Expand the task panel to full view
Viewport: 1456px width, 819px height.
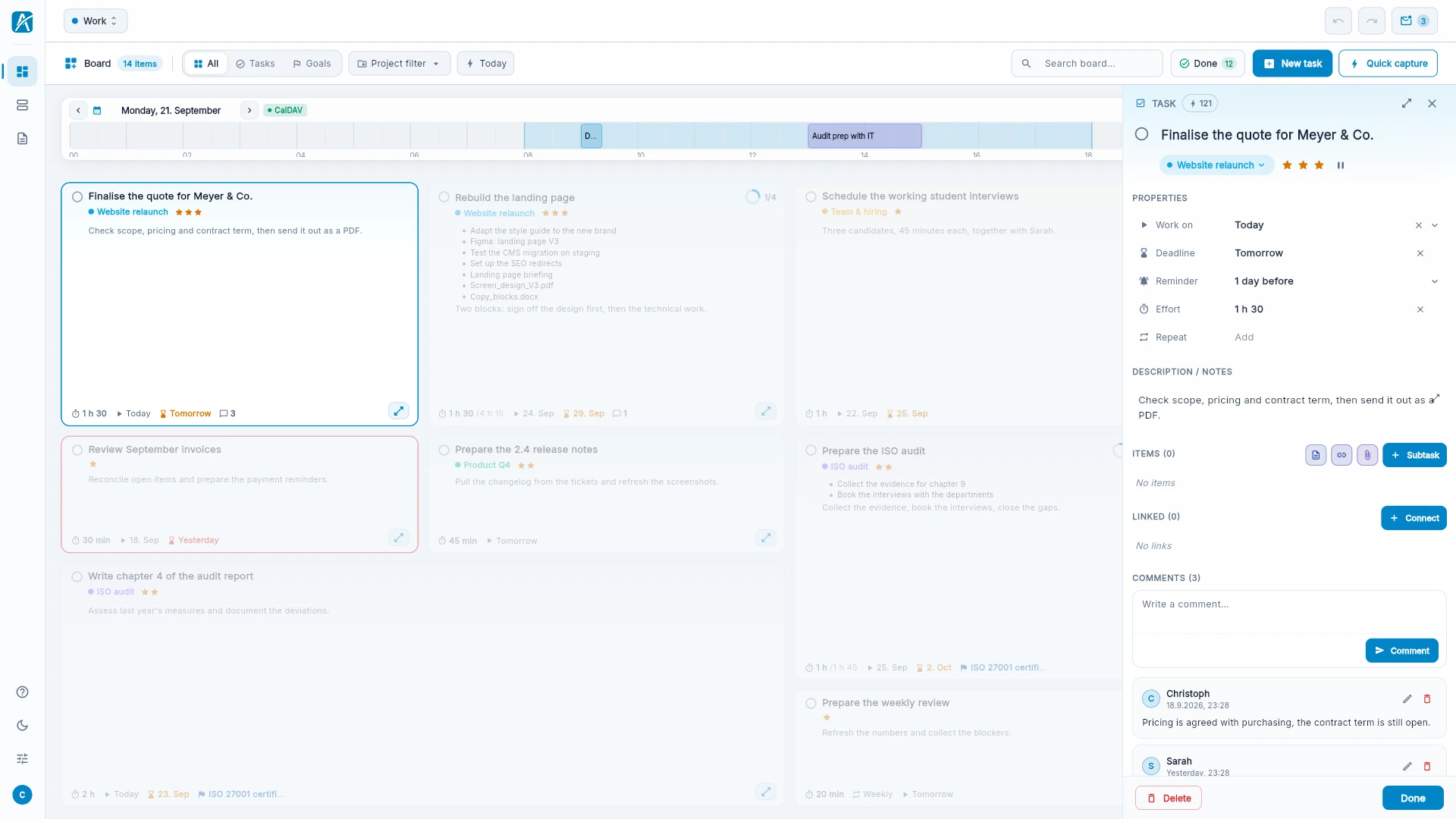click(1406, 103)
